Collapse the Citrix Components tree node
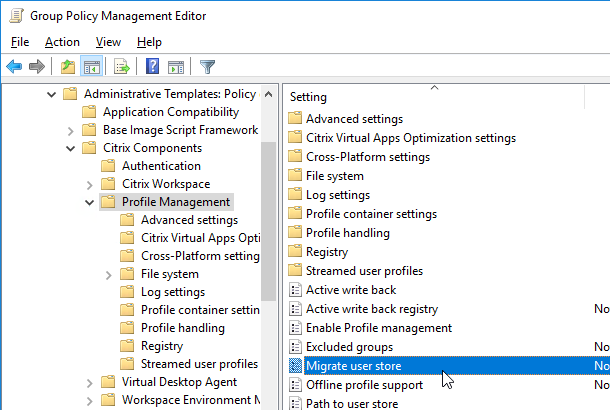 70,148
